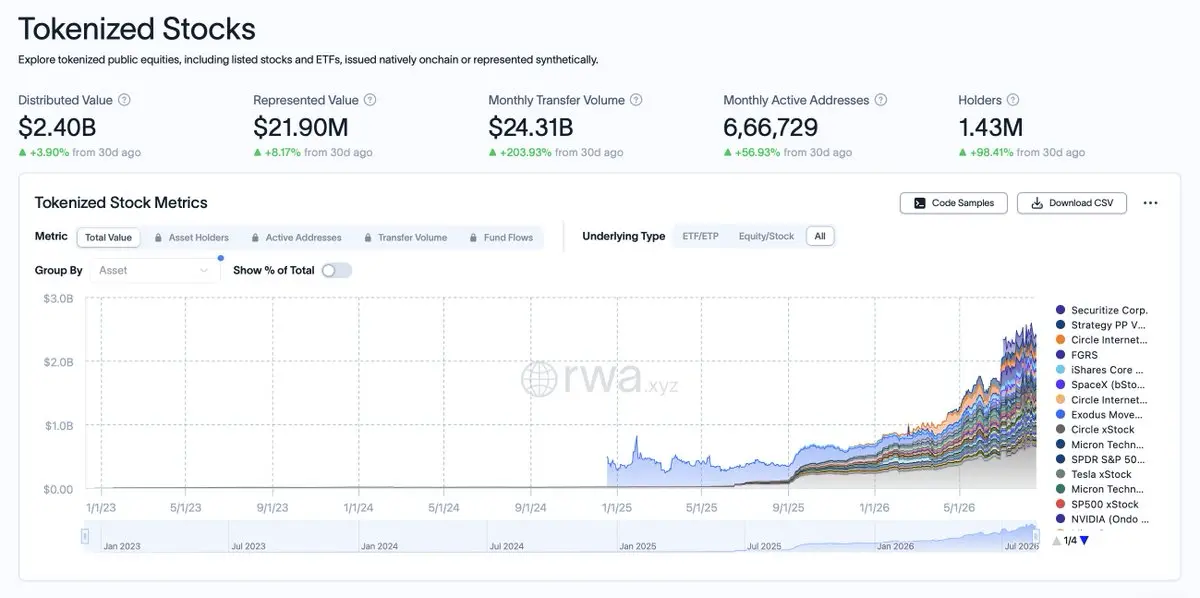The width and height of the screenshot is (1200, 598).
Task: Toggle SP500 xStock series in legend
Action: [x=1097, y=504]
